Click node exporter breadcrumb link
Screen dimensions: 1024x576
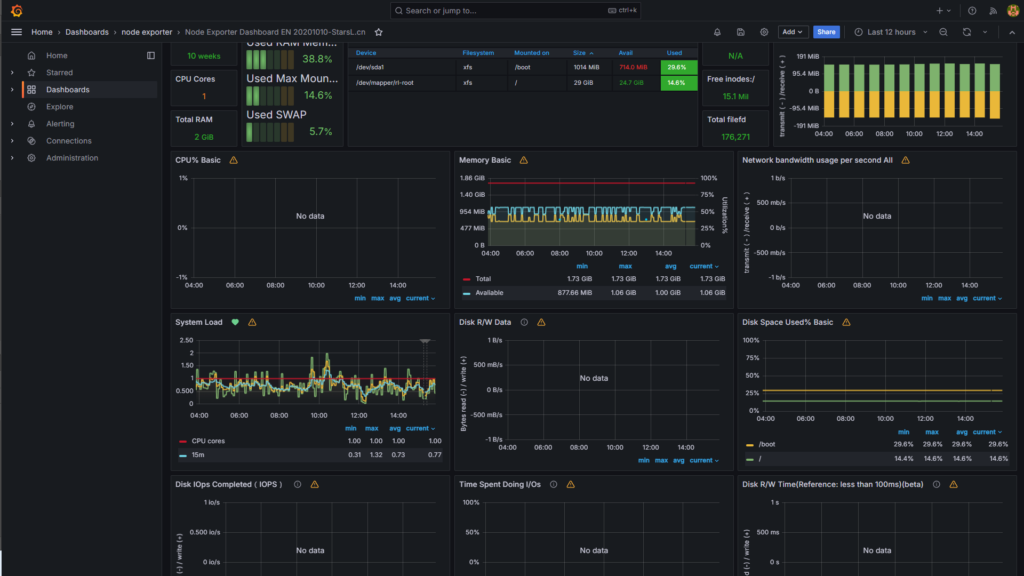(146, 32)
